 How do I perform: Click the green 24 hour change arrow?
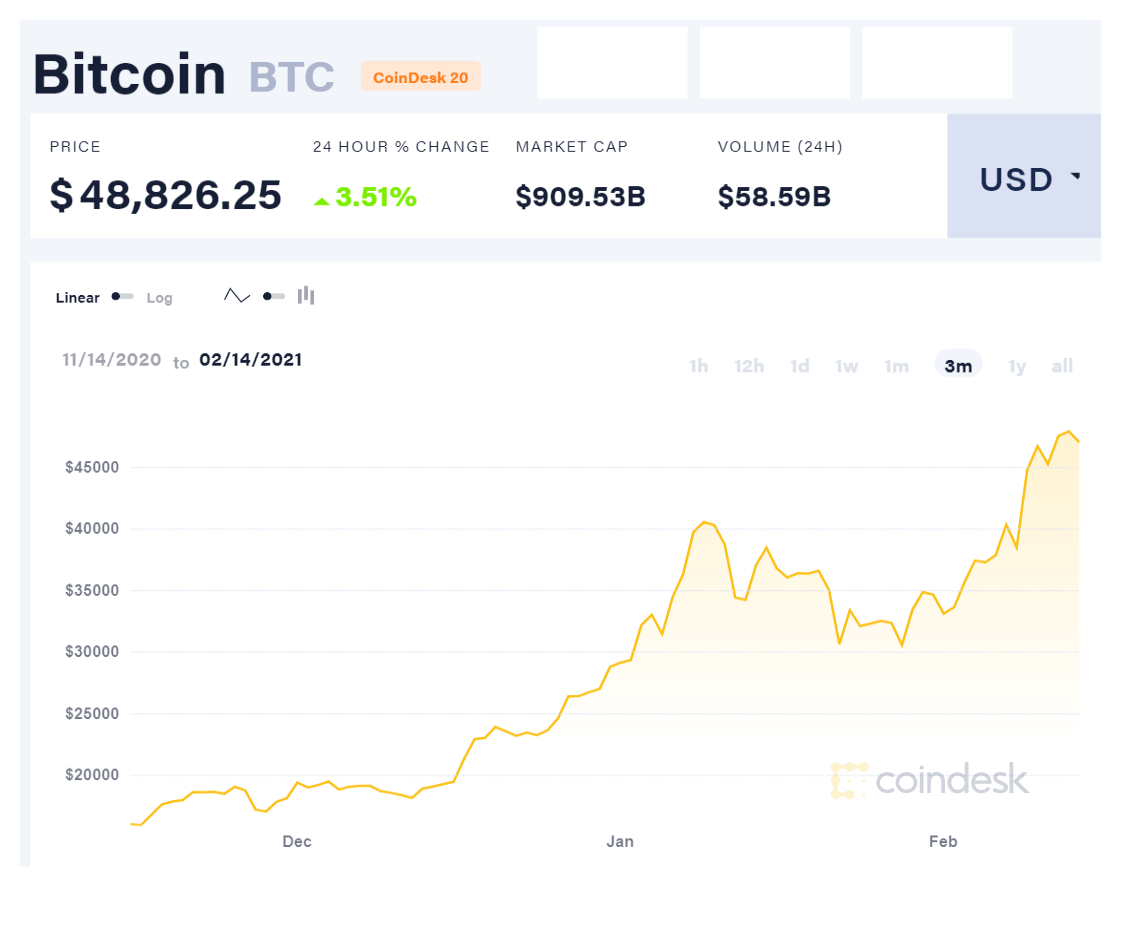tap(322, 202)
